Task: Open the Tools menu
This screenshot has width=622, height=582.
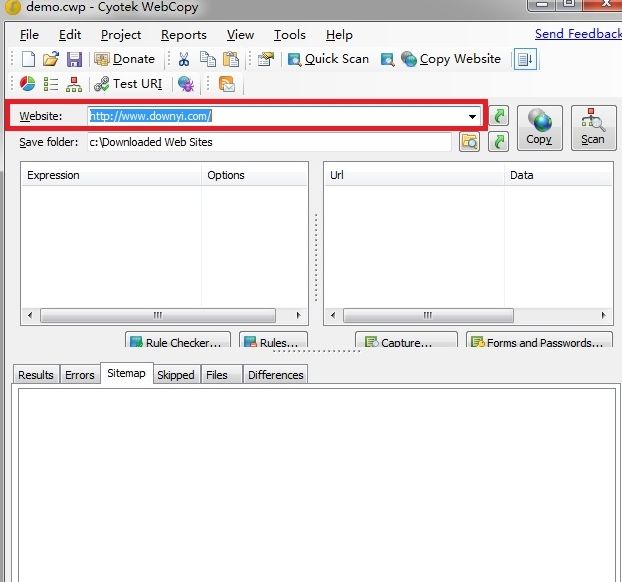Action: click(x=290, y=35)
